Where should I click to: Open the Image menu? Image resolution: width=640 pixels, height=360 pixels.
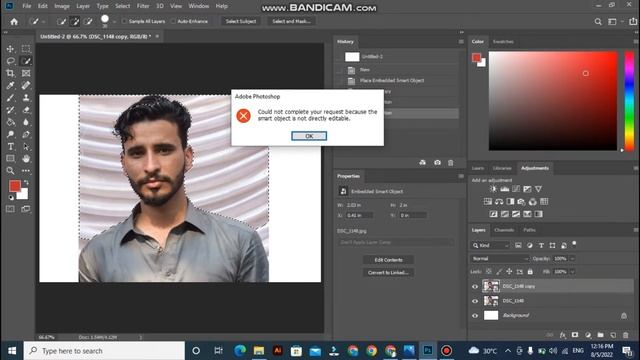(62, 6)
